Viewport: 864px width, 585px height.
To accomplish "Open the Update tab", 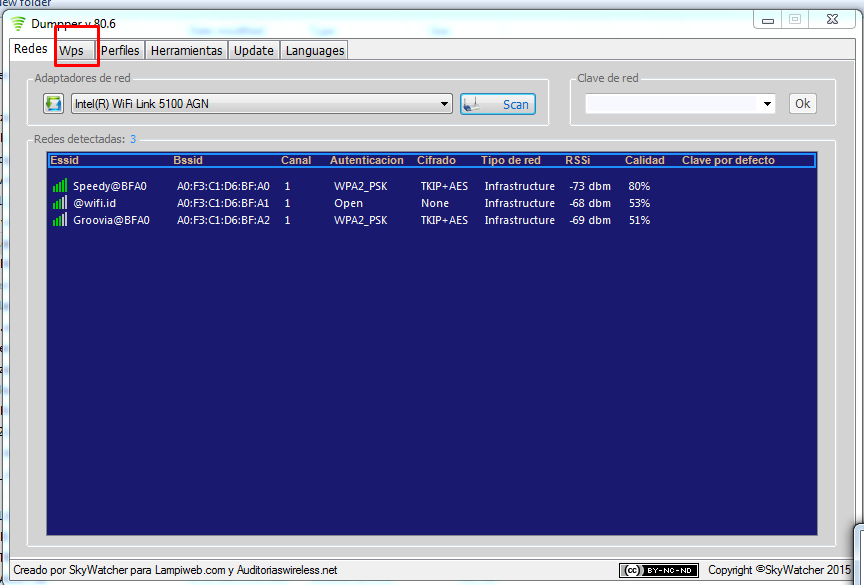I will click(x=253, y=50).
